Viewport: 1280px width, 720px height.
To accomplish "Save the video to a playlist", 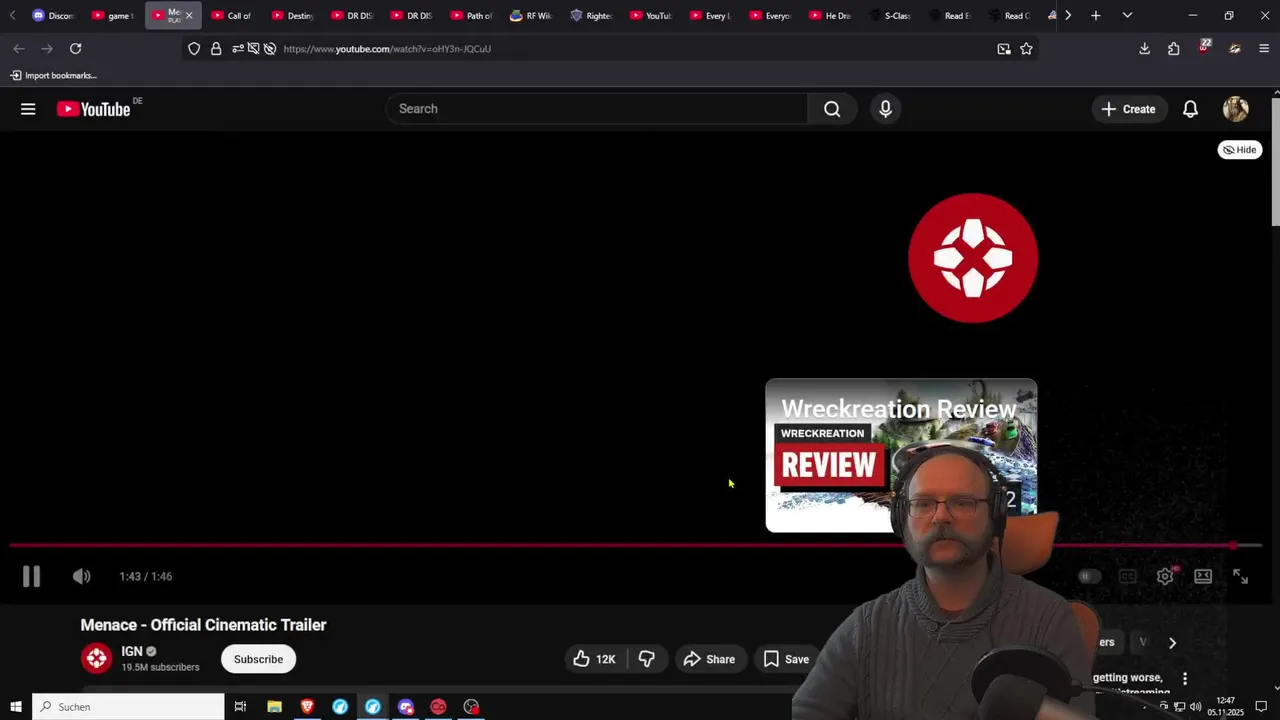I will [x=786, y=659].
